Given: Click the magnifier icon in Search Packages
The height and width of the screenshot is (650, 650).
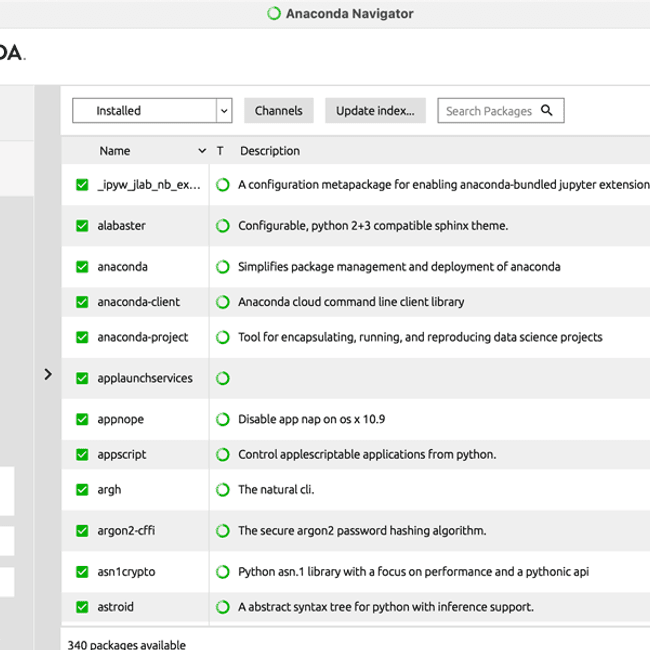Looking at the screenshot, I should click(x=547, y=111).
